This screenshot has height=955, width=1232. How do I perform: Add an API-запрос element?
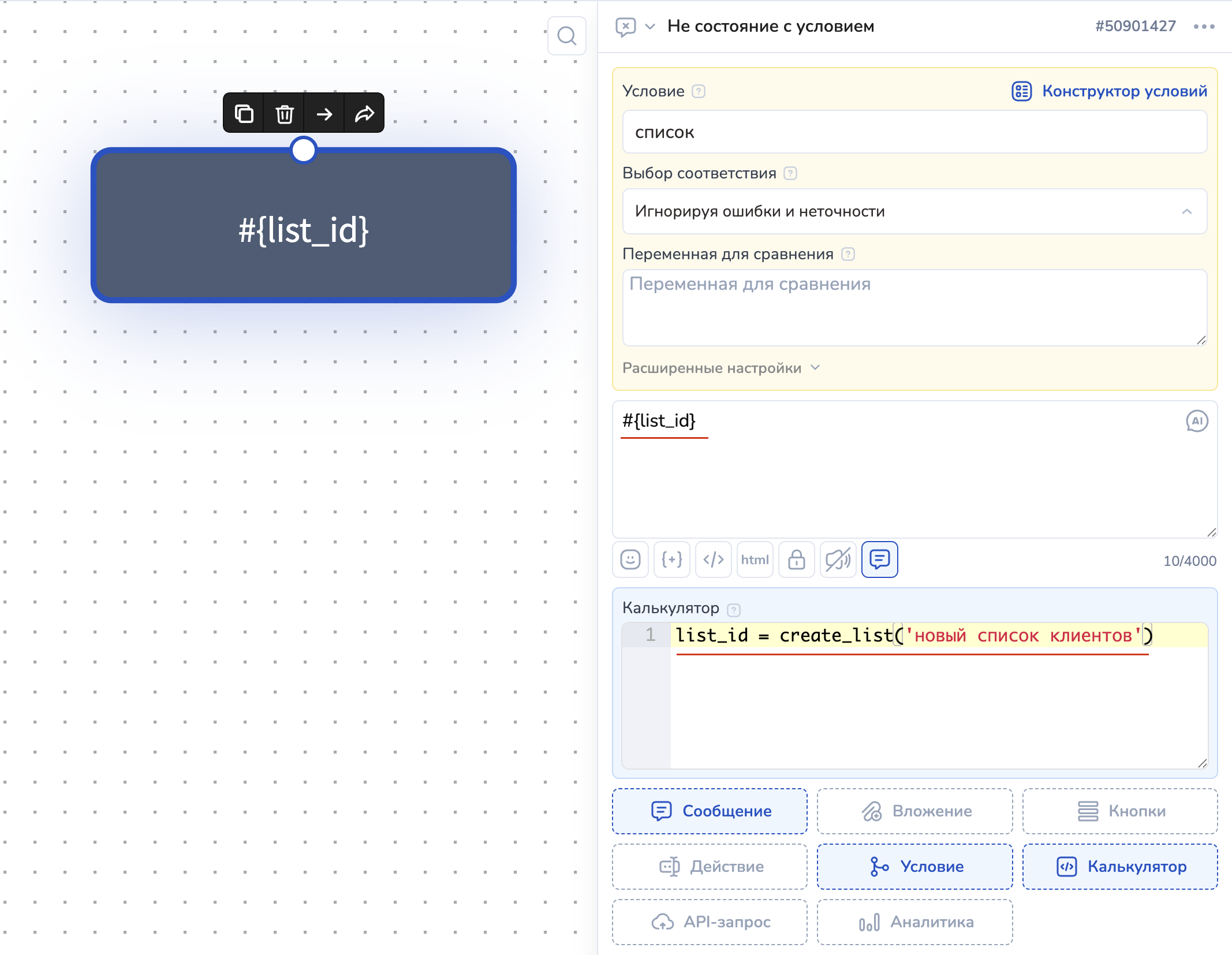tap(710, 922)
